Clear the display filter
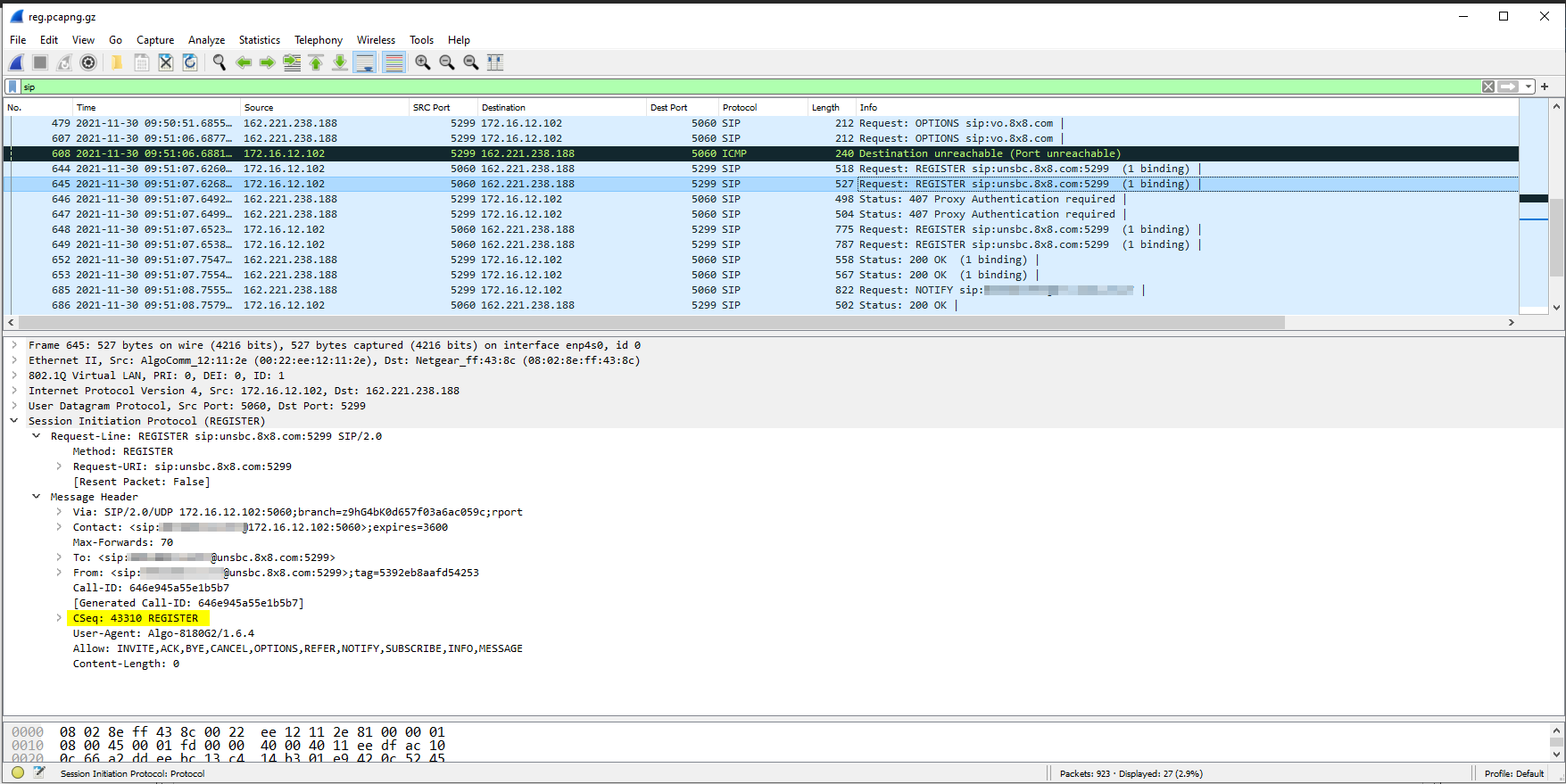The height and width of the screenshot is (784, 1566). click(x=1488, y=87)
